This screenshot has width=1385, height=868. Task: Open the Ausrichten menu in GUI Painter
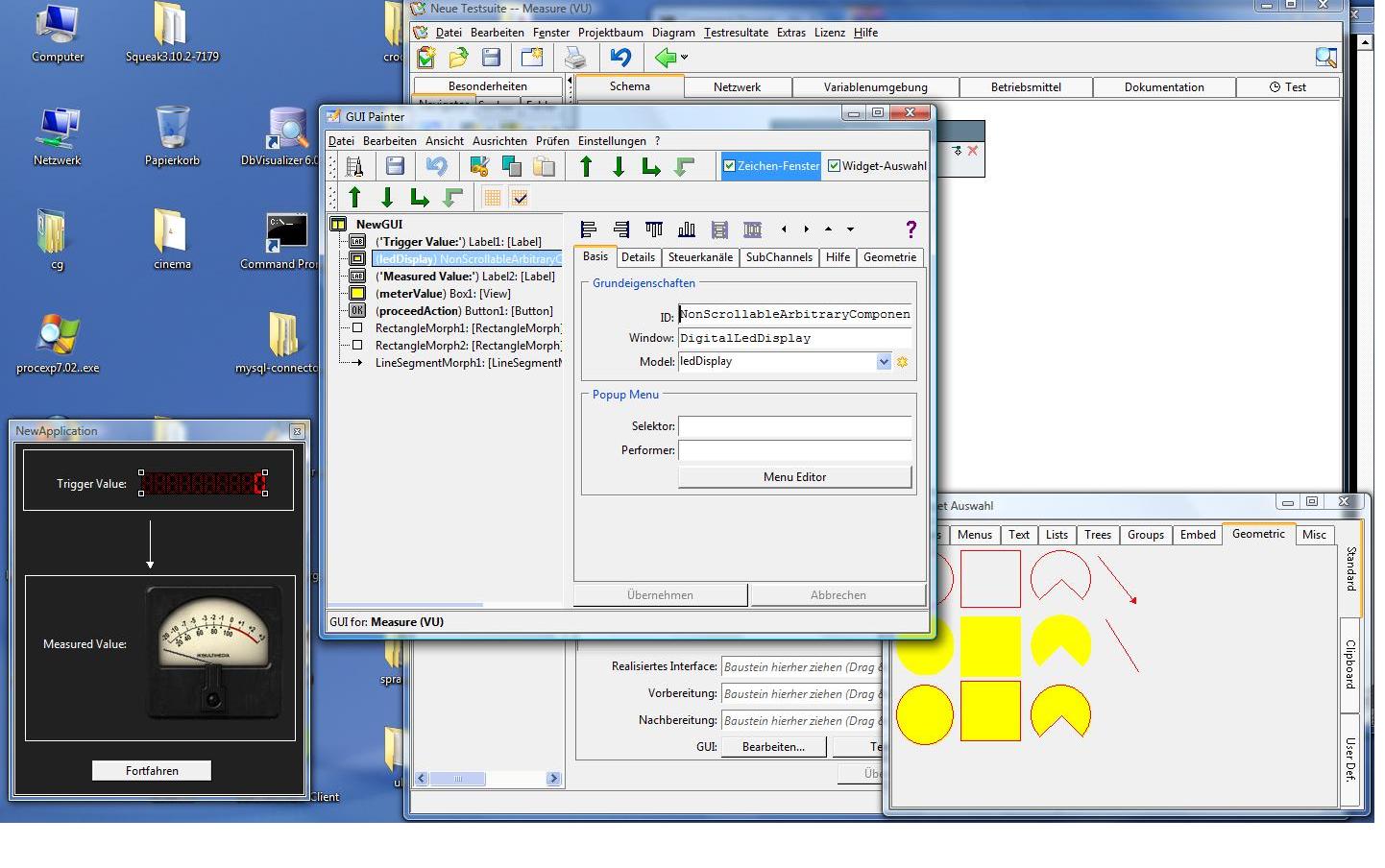pyautogui.click(x=499, y=141)
